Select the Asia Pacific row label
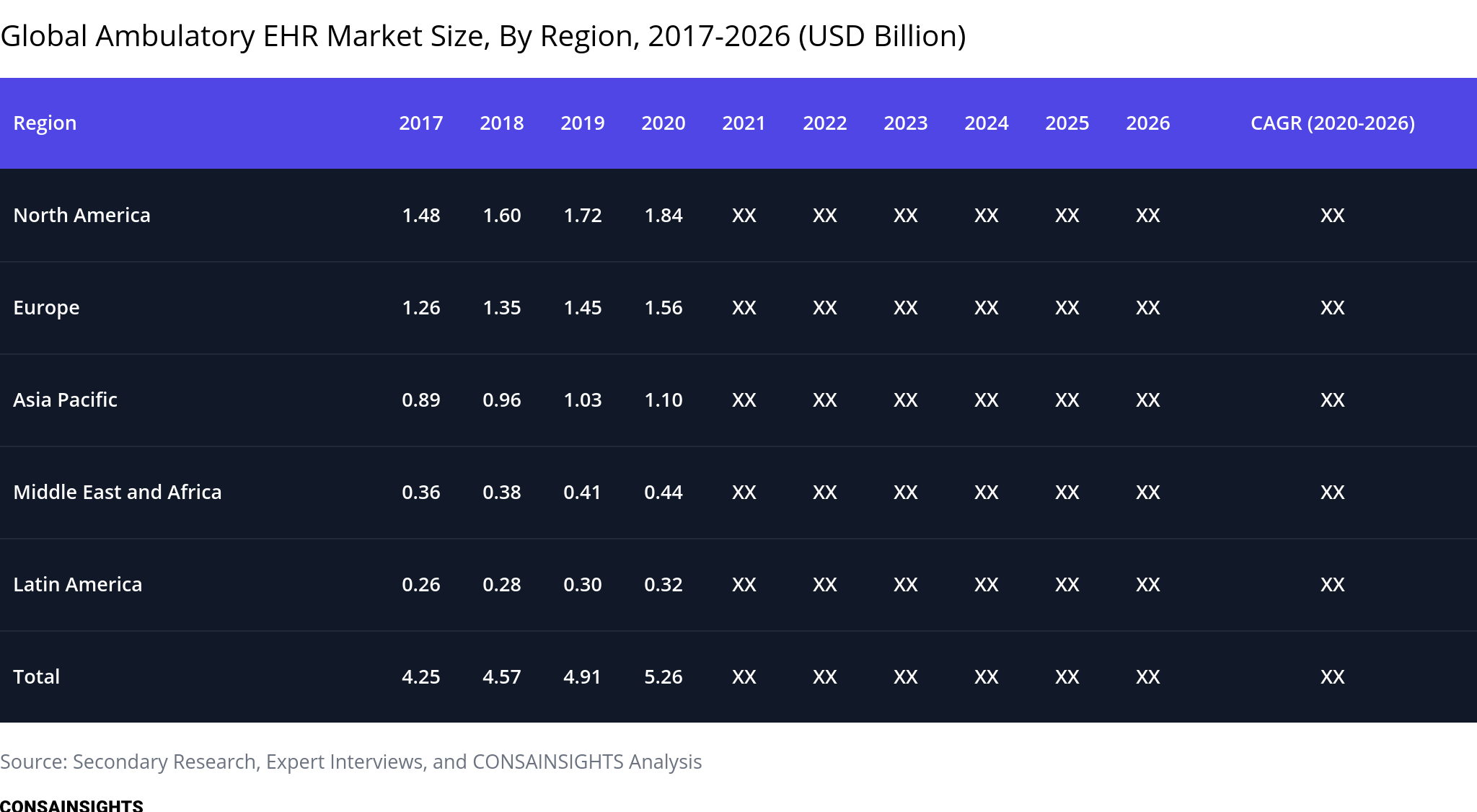 [x=65, y=400]
